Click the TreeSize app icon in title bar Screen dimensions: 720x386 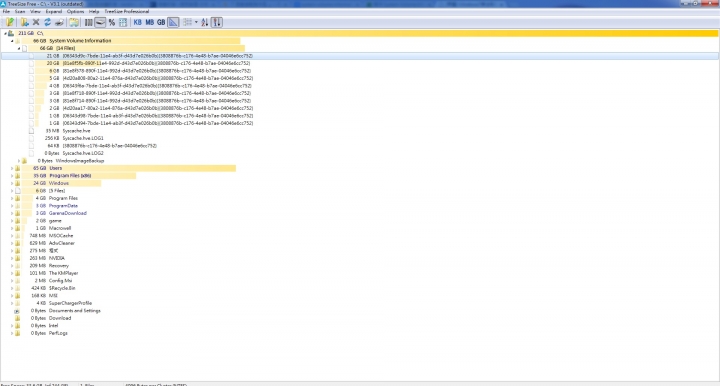(x=3, y=4)
